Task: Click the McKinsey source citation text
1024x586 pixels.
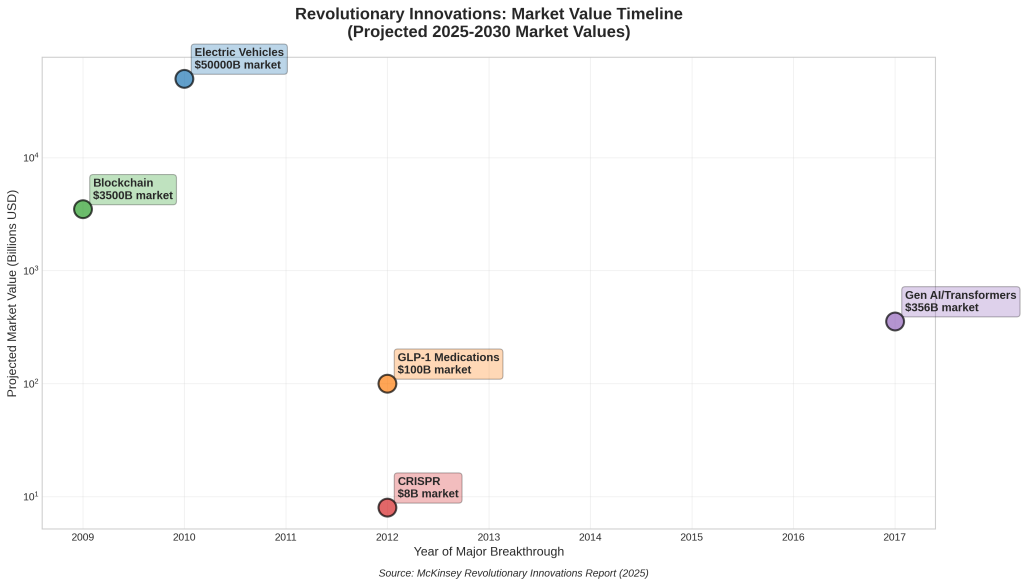Action: [514, 573]
